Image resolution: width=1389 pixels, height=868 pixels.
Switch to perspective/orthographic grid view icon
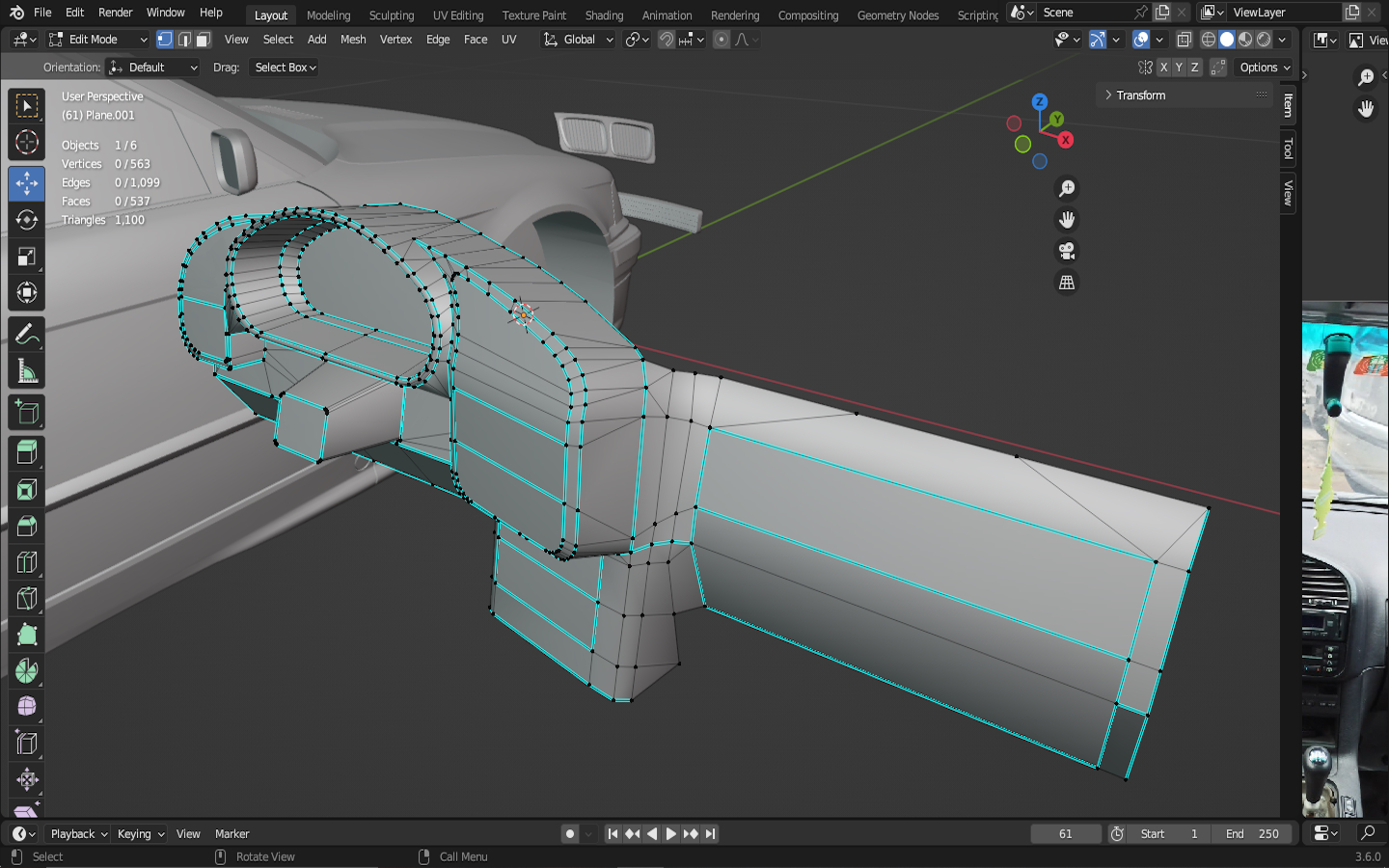click(x=1067, y=283)
